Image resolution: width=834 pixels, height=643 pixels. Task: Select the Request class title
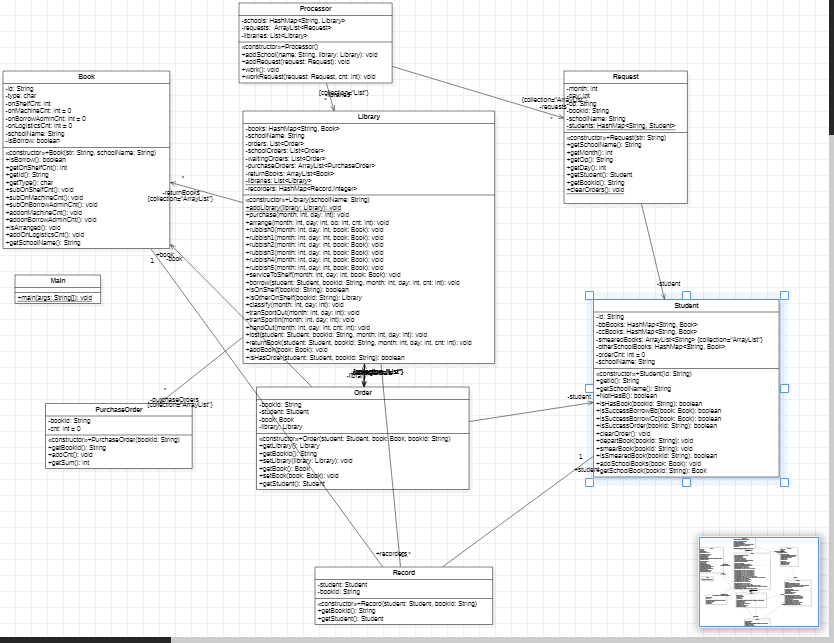[625, 76]
